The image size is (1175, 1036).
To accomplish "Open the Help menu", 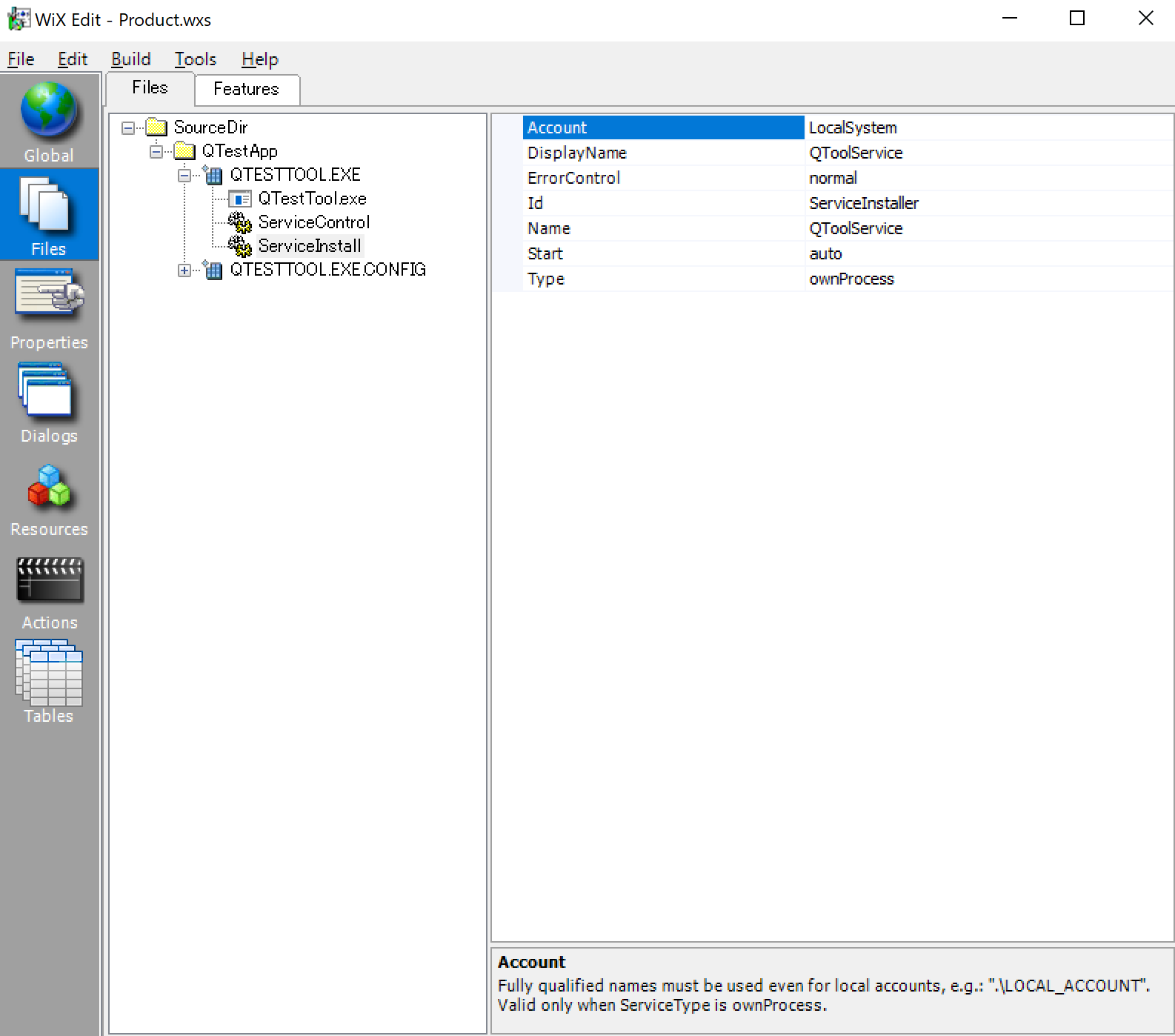I will pyautogui.click(x=260, y=59).
